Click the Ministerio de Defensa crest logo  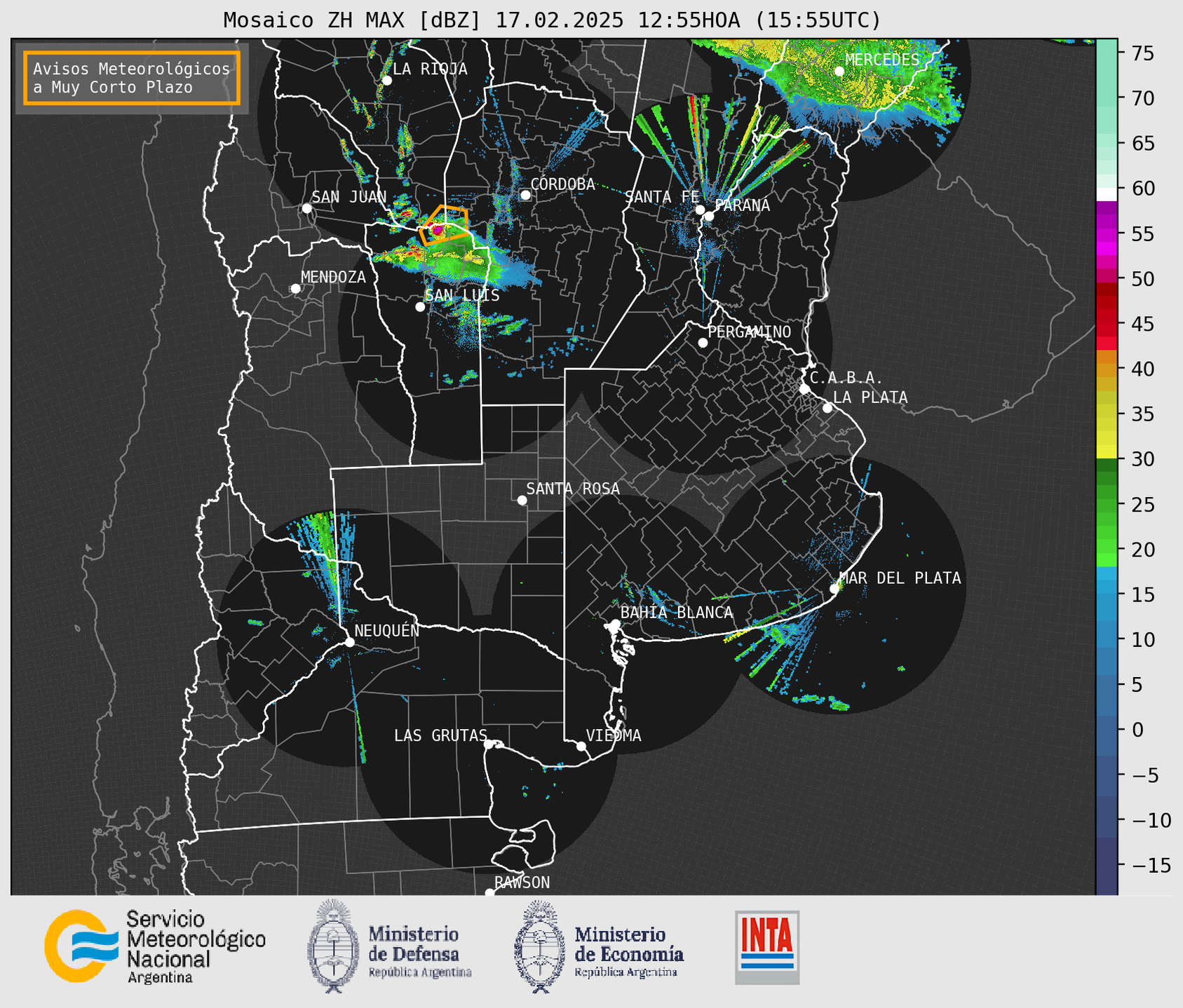pos(333,946)
